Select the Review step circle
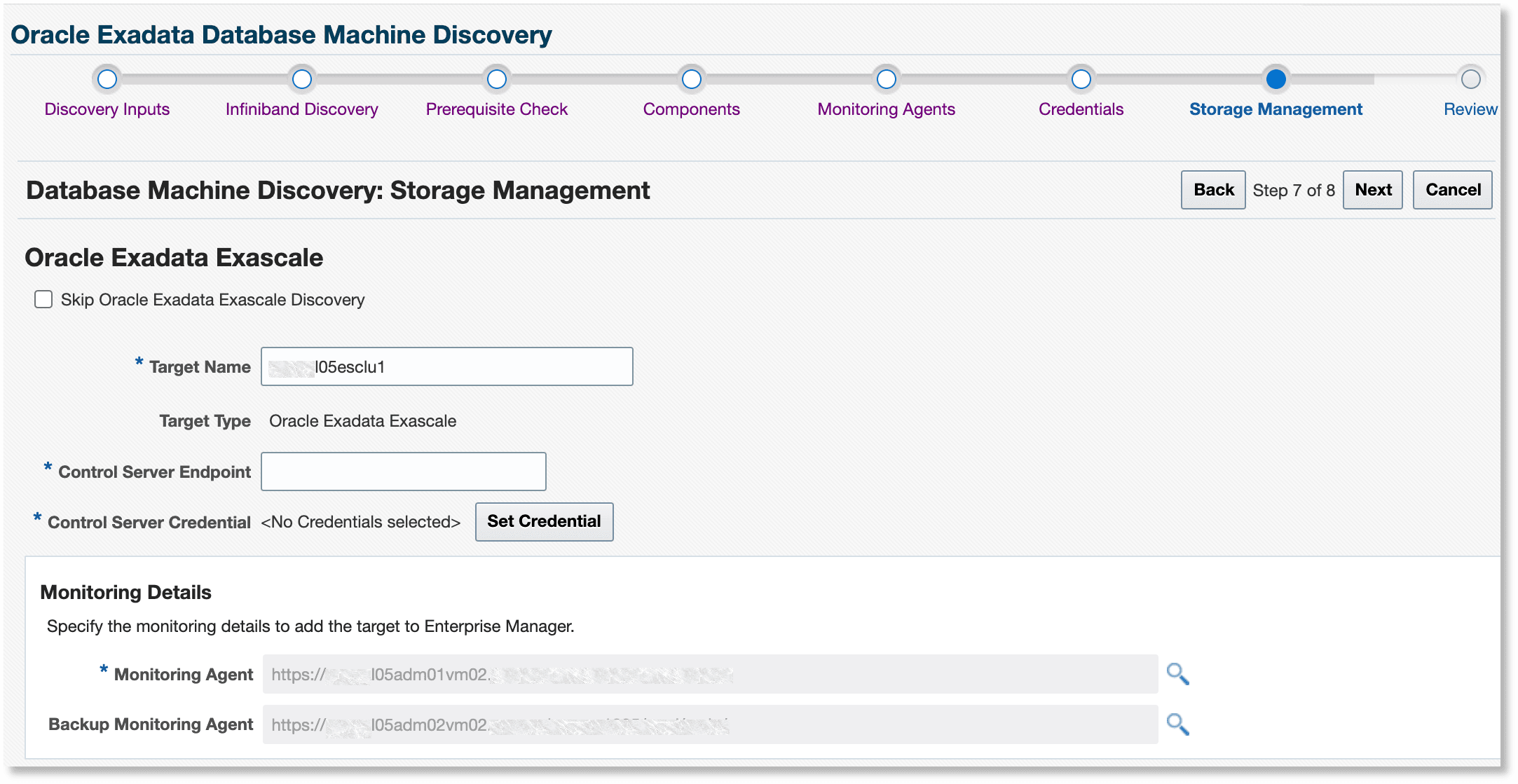 [1470, 80]
